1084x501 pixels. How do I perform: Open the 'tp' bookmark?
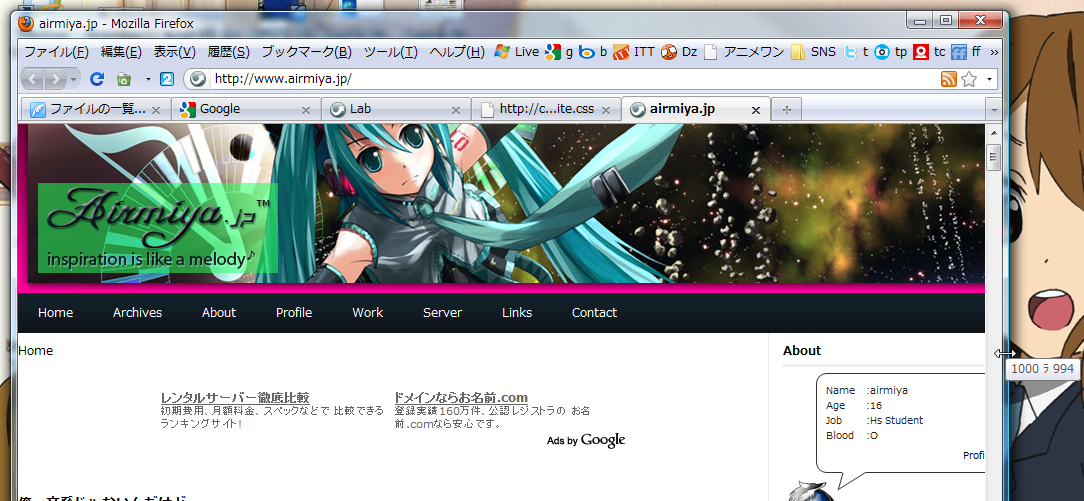(890, 51)
